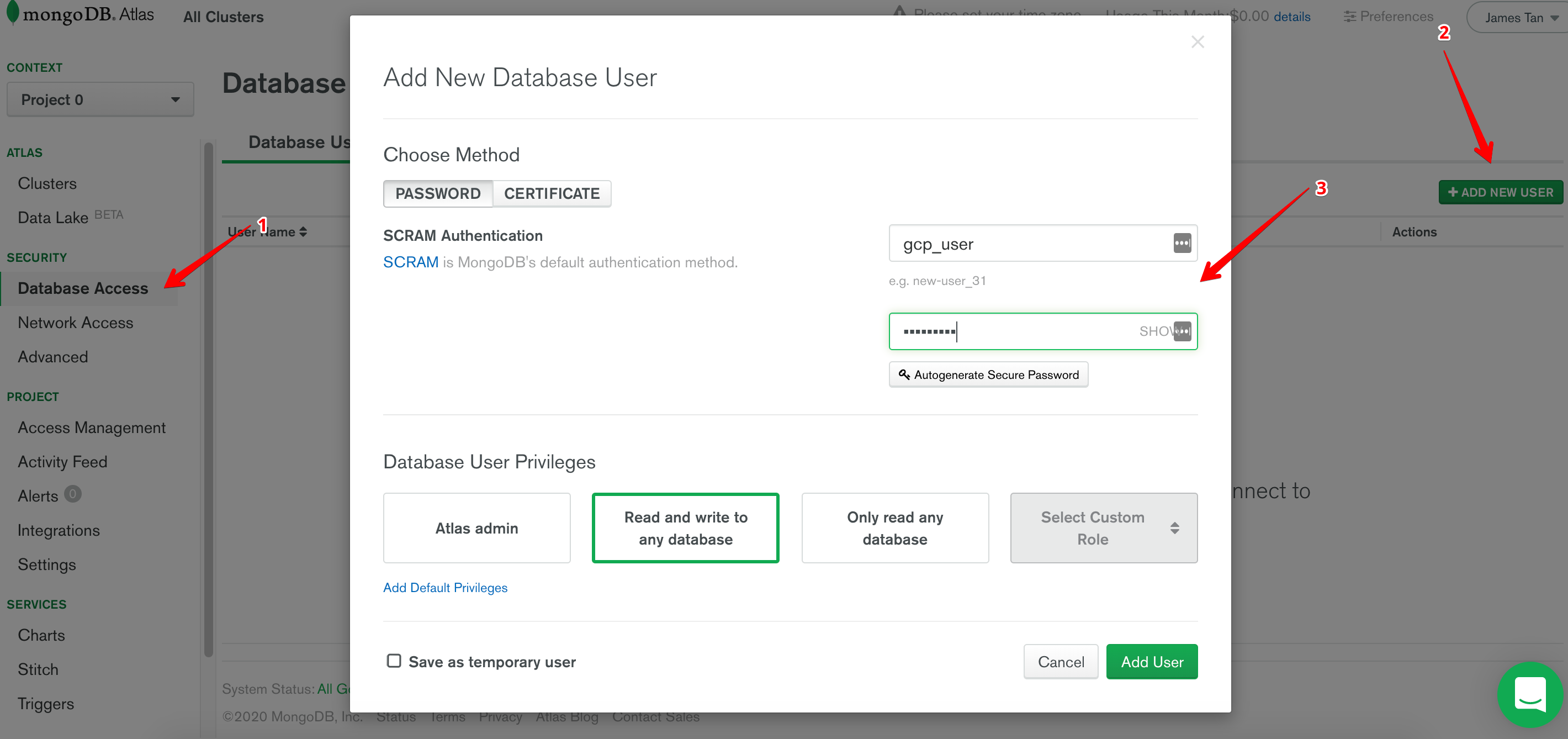Select the PASSWORD authentication method
Image resolution: width=1568 pixels, height=739 pixels.
(438, 193)
